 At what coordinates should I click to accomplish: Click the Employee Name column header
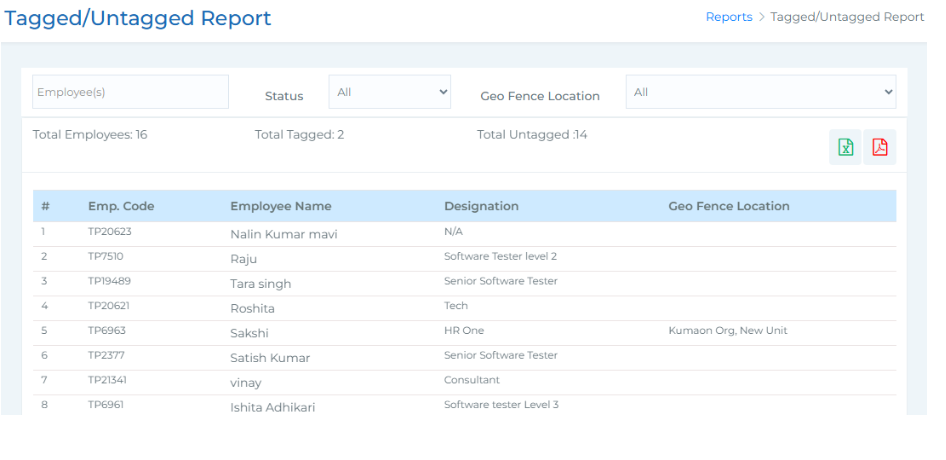click(281, 206)
